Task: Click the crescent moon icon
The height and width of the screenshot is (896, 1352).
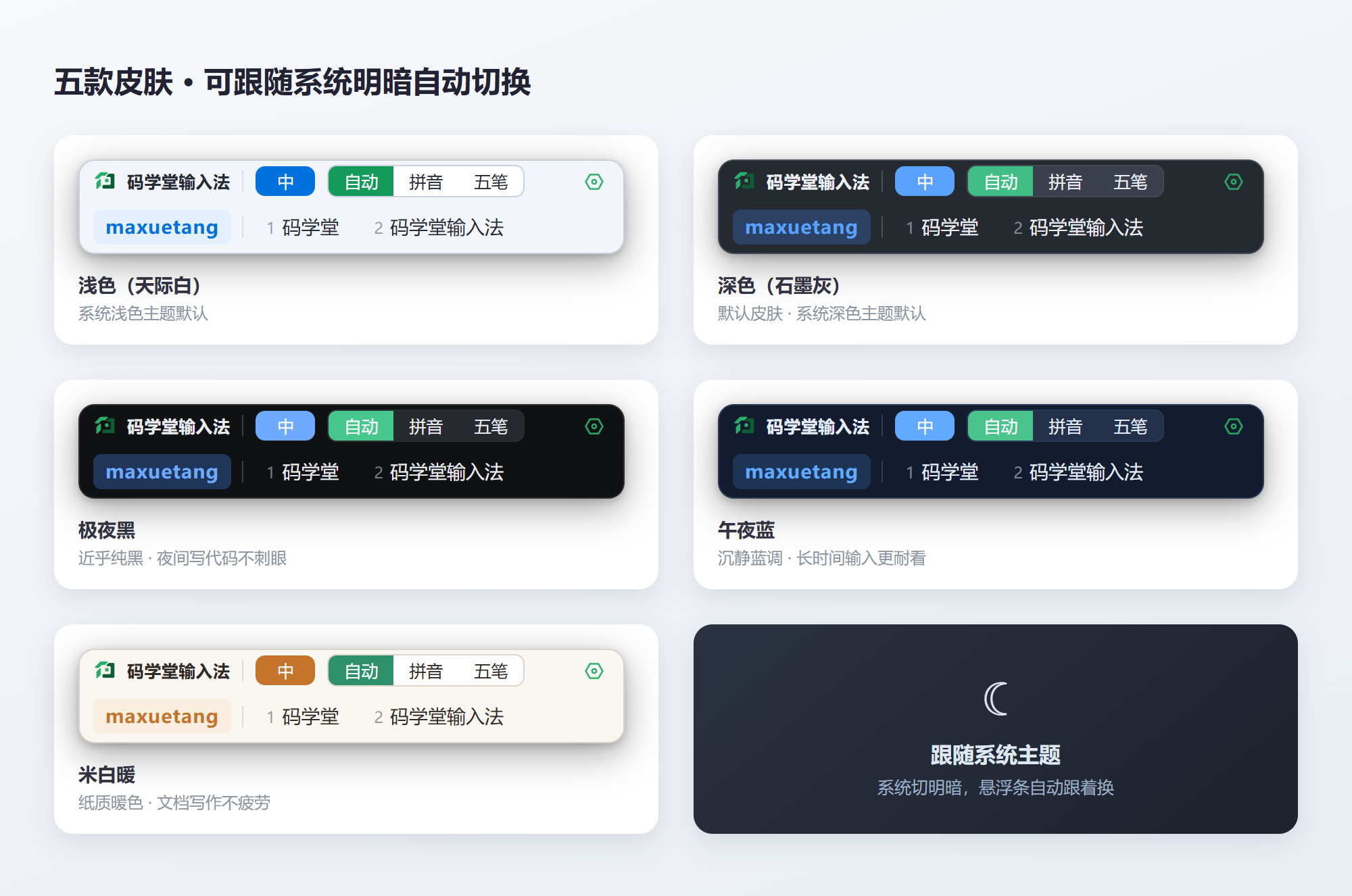Action: point(996,699)
